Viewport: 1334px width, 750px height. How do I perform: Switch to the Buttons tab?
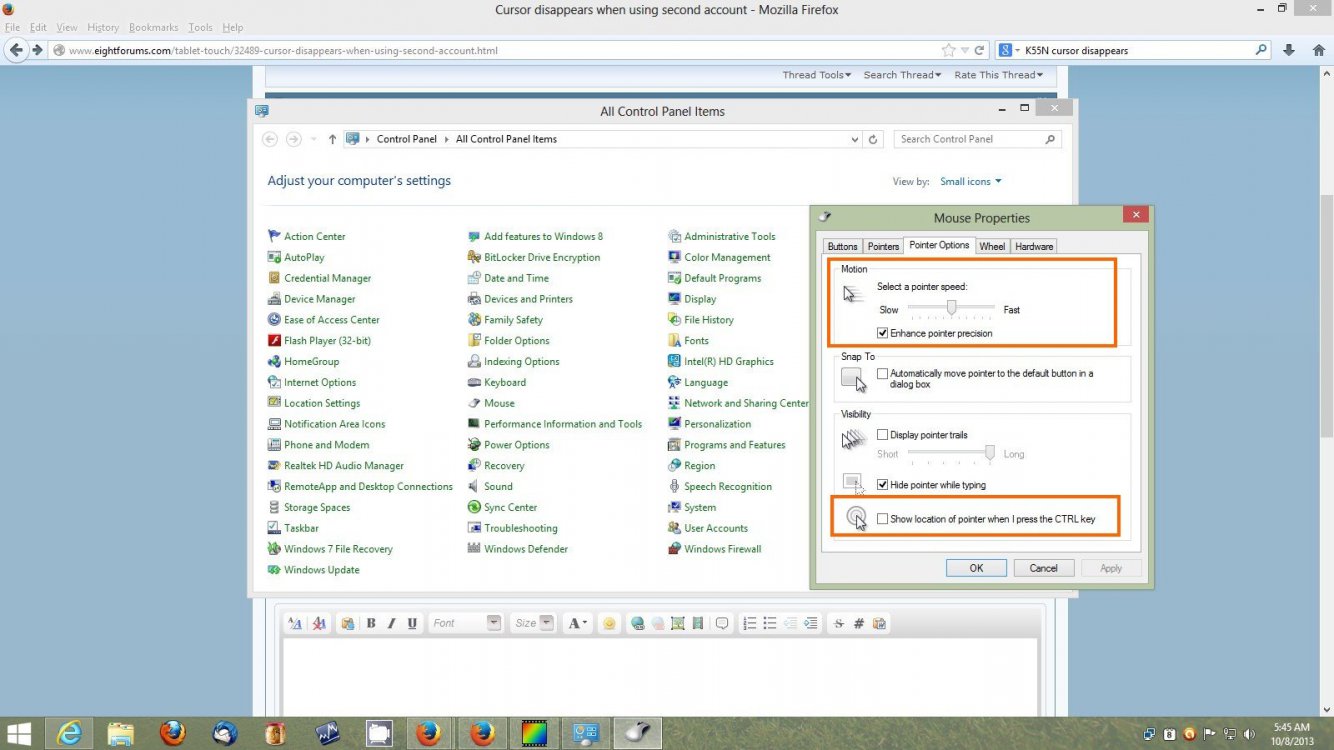(x=842, y=246)
